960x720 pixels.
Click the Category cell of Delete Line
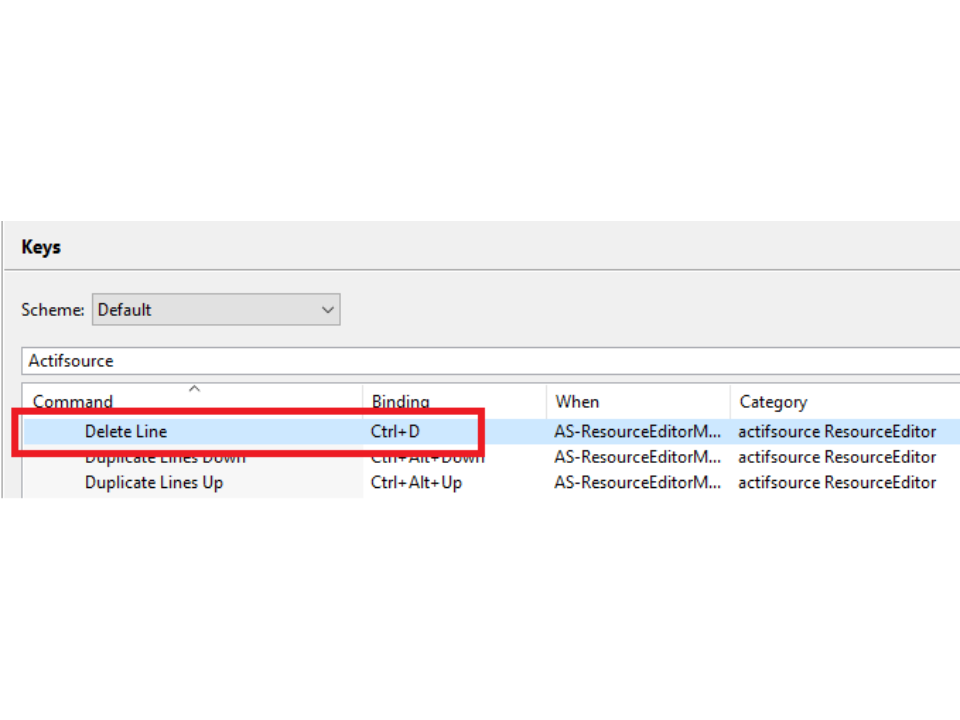point(837,432)
